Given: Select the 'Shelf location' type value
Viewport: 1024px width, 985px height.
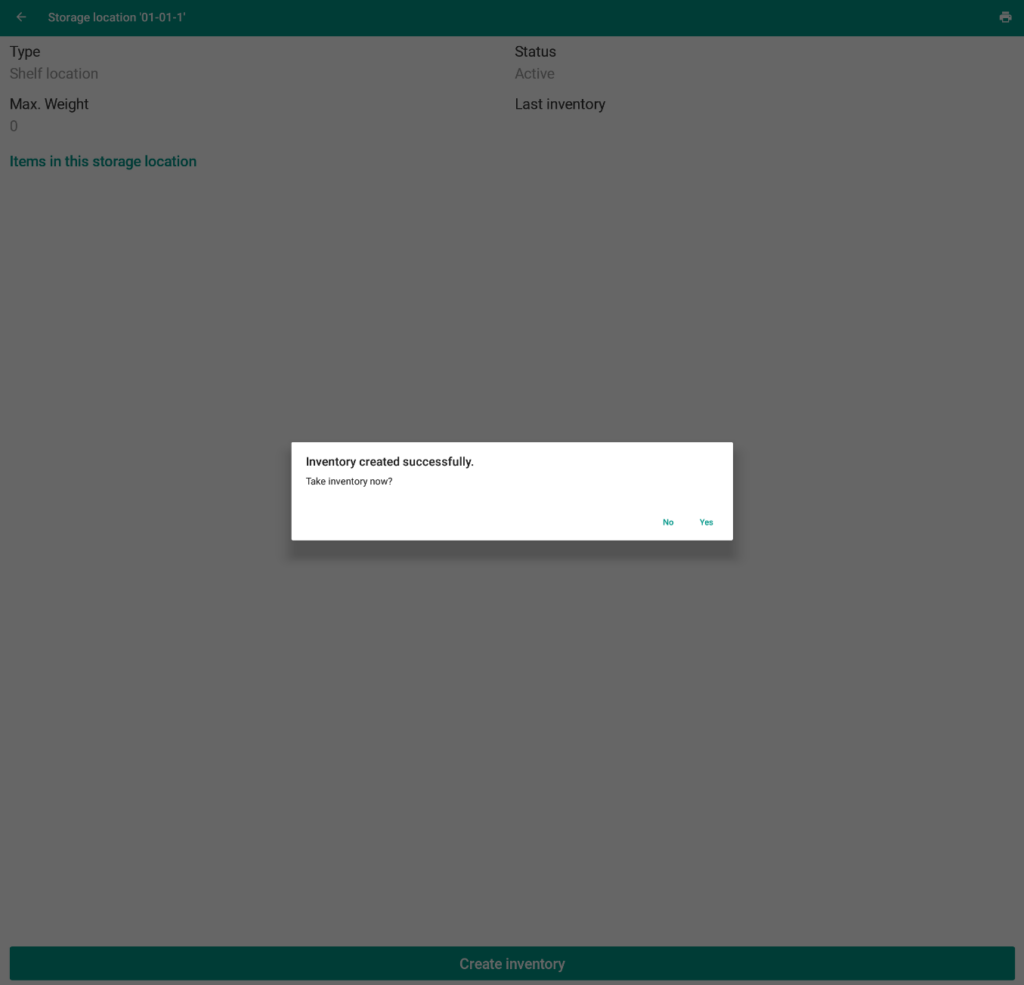Looking at the screenshot, I should click(54, 74).
